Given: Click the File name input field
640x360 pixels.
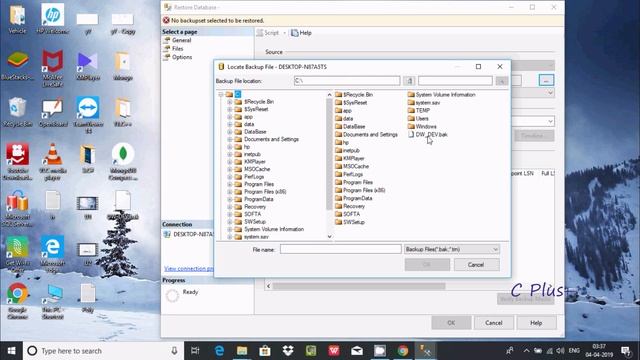Looking at the screenshot, I should 341,249.
